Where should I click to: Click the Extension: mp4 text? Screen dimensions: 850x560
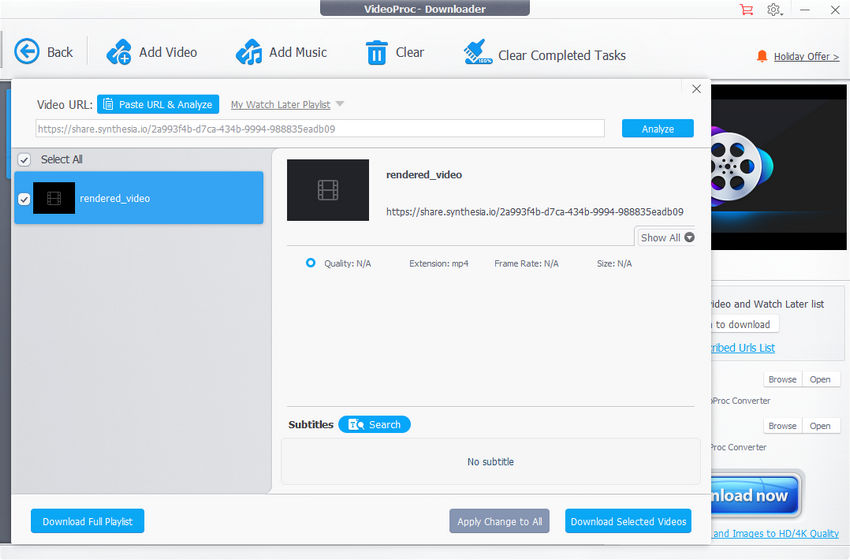point(439,263)
